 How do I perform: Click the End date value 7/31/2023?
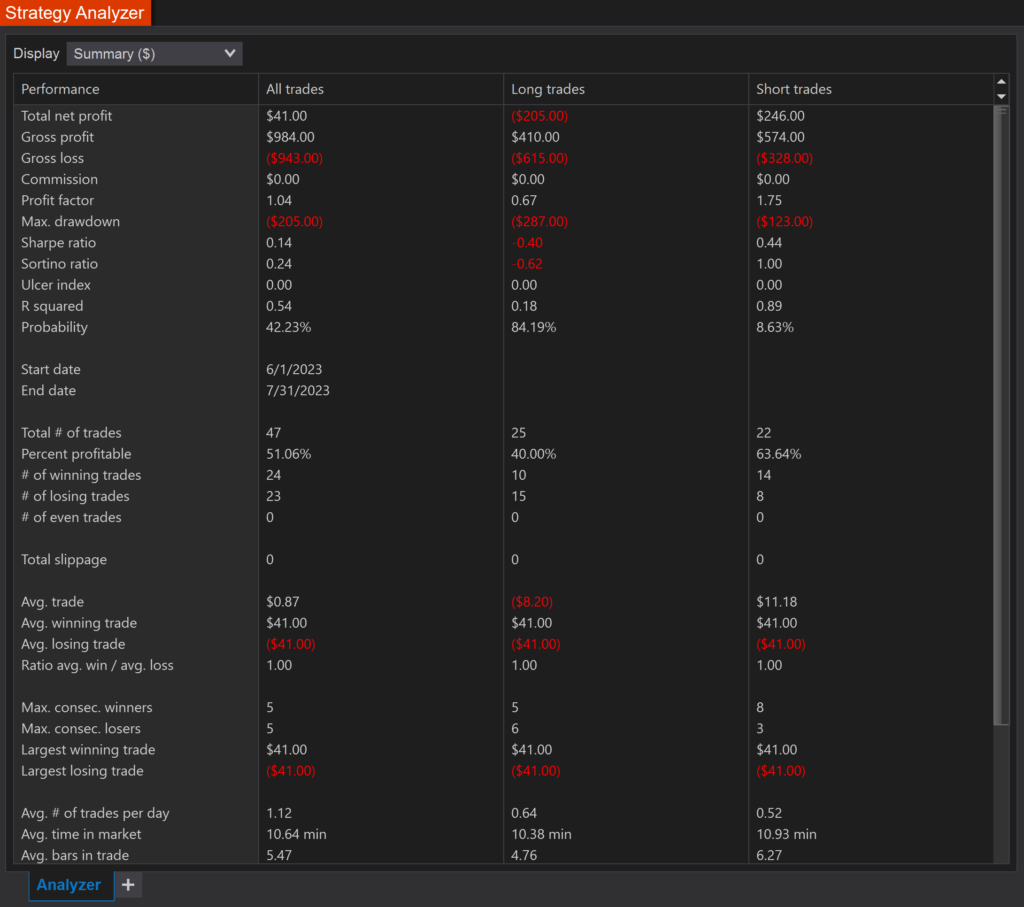(298, 390)
